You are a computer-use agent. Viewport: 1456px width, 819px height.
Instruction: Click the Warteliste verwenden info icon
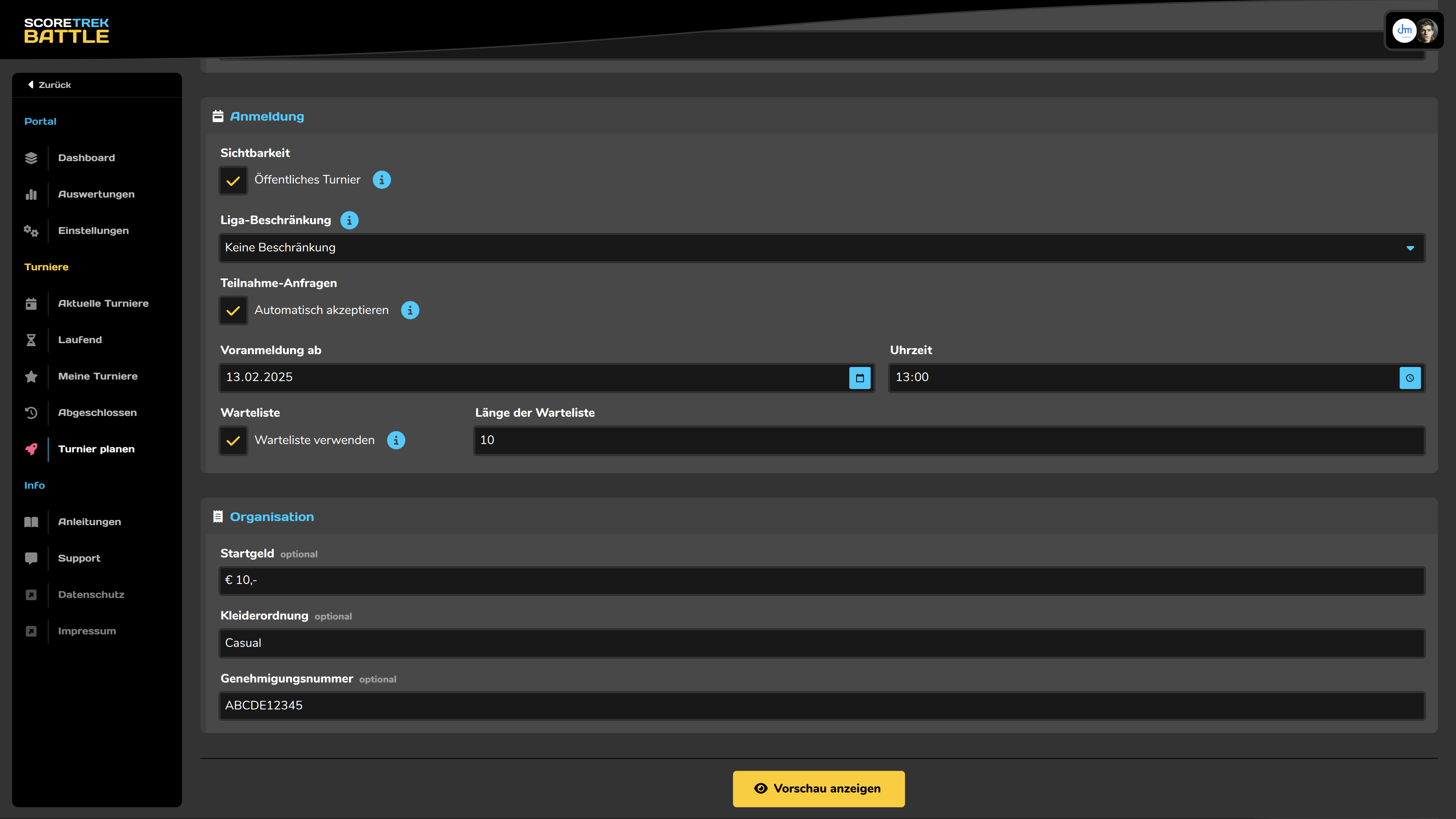395,440
